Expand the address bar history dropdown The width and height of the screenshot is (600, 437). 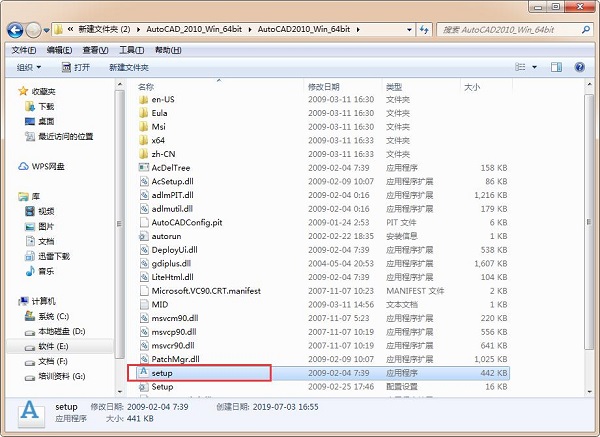409,29
